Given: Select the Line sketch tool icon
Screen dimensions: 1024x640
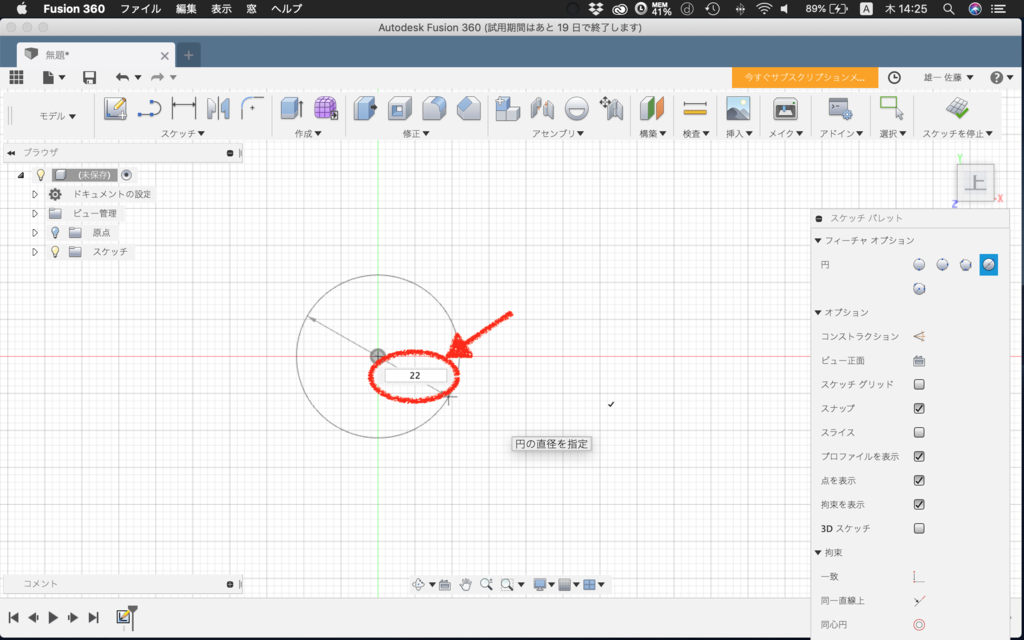Looking at the screenshot, I should click(149, 108).
